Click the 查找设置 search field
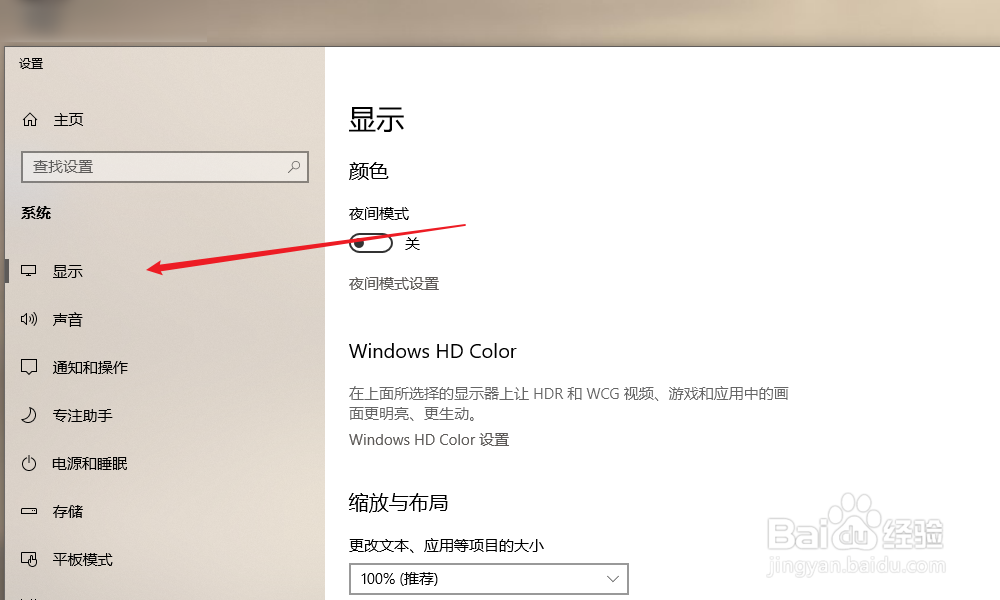 tap(165, 167)
